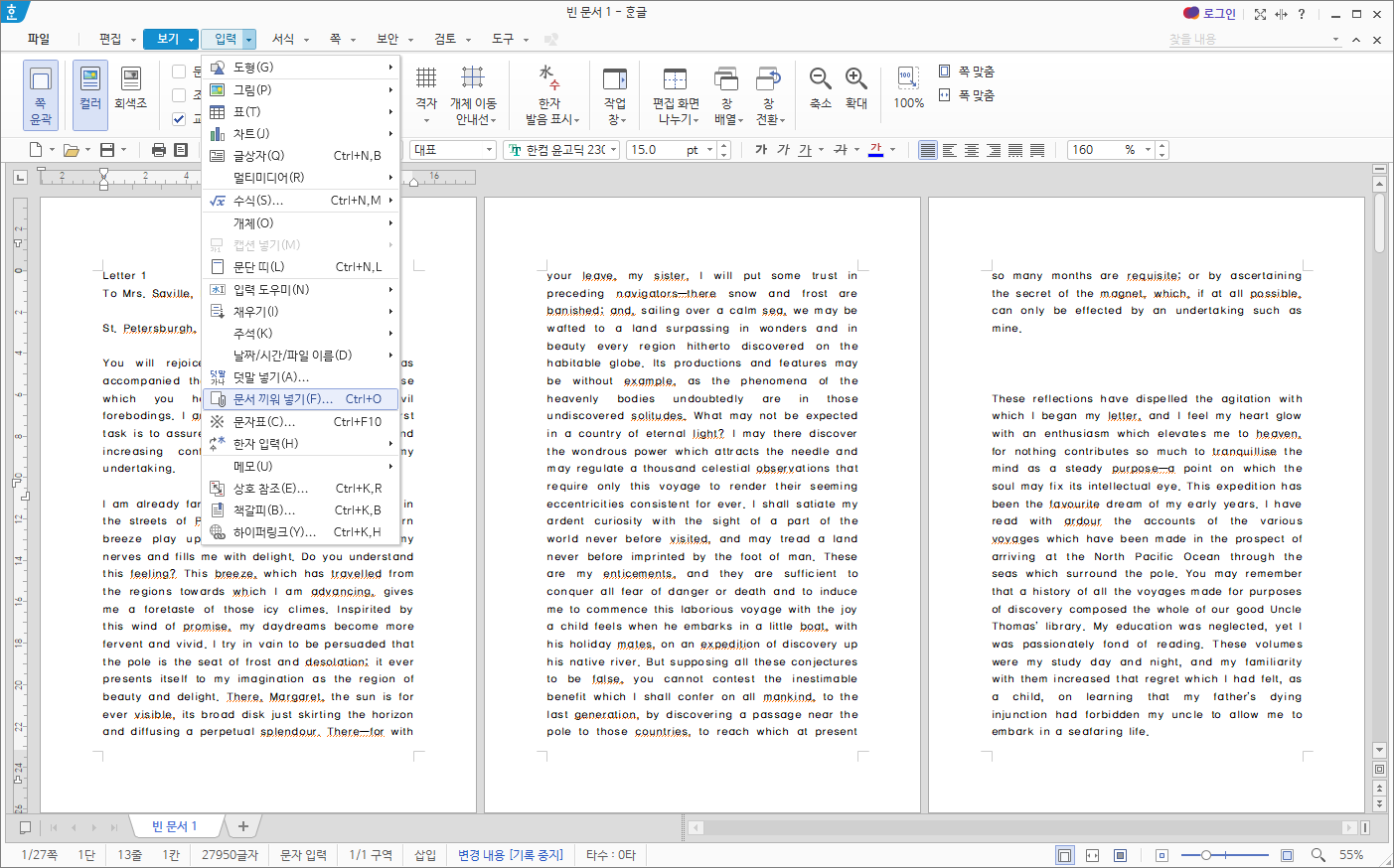Add a new document tab with plus
This screenshot has width=1394, height=868.
point(243,826)
